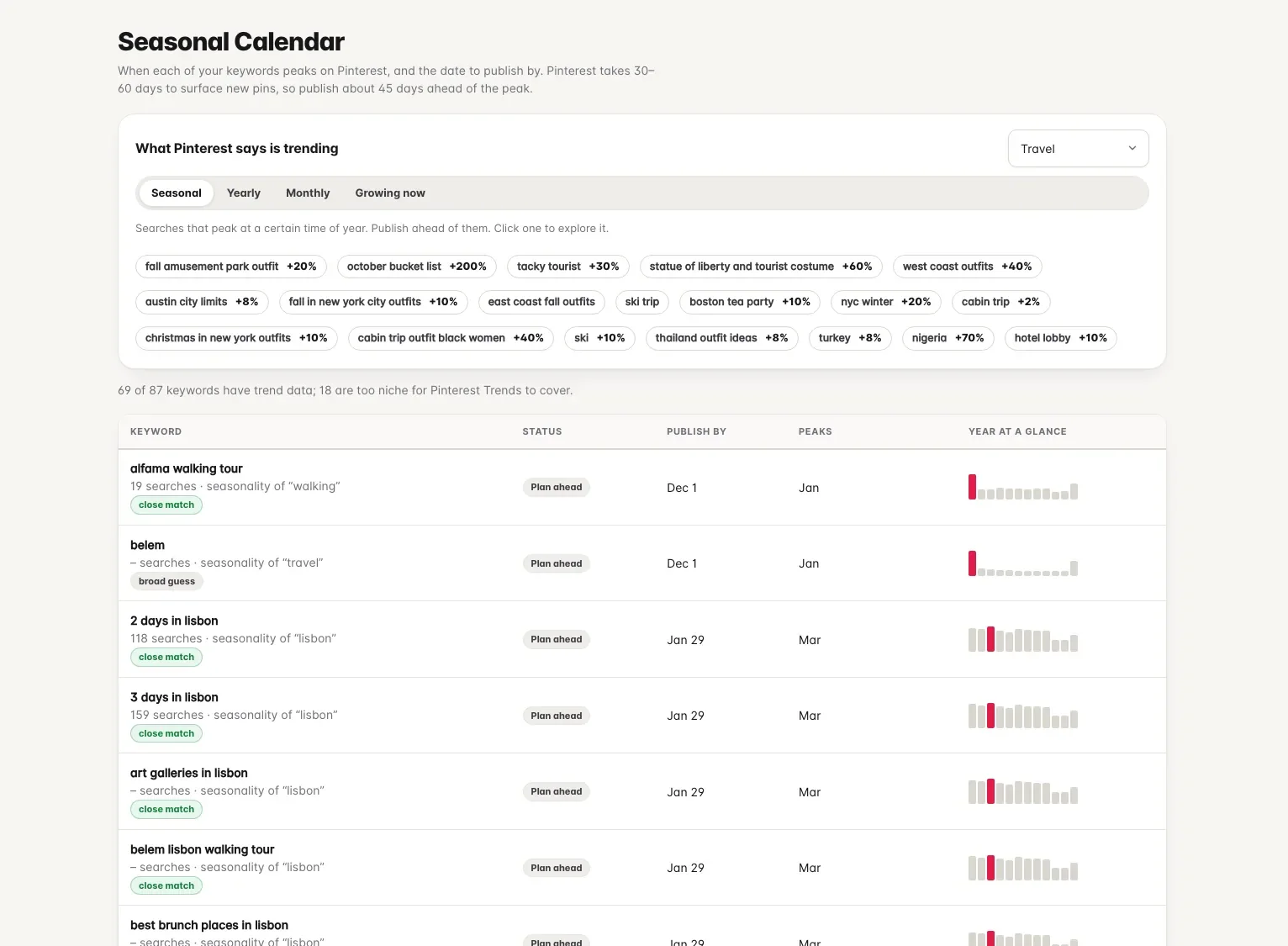The width and height of the screenshot is (1288, 946).
Task: Choose cabin trip outfit black women chip
Action: coord(451,338)
